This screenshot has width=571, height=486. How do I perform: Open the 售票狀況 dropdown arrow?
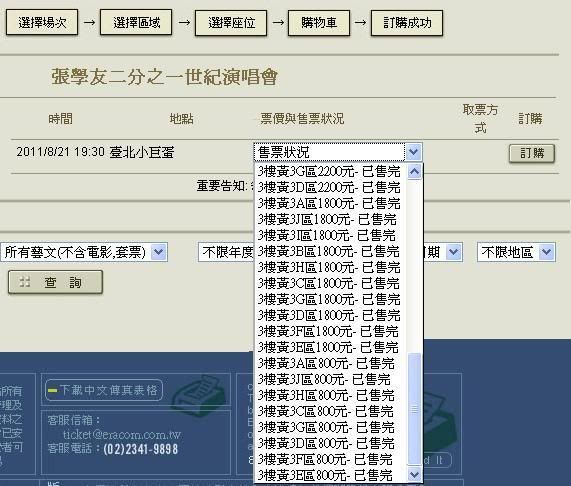pyautogui.click(x=413, y=152)
